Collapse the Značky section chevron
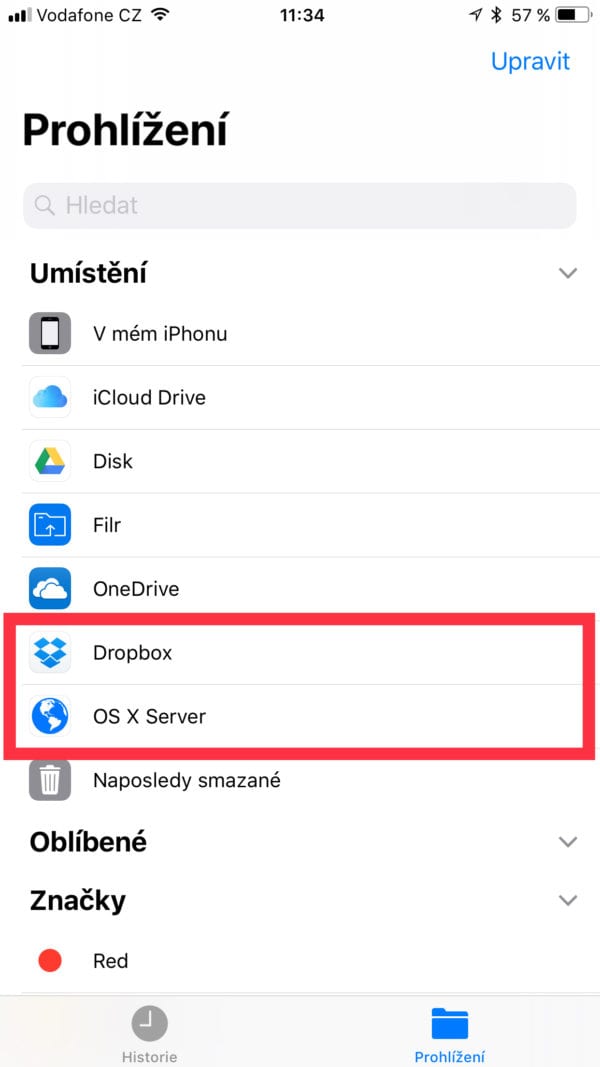This screenshot has height=1067, width=600. (567, 900)
